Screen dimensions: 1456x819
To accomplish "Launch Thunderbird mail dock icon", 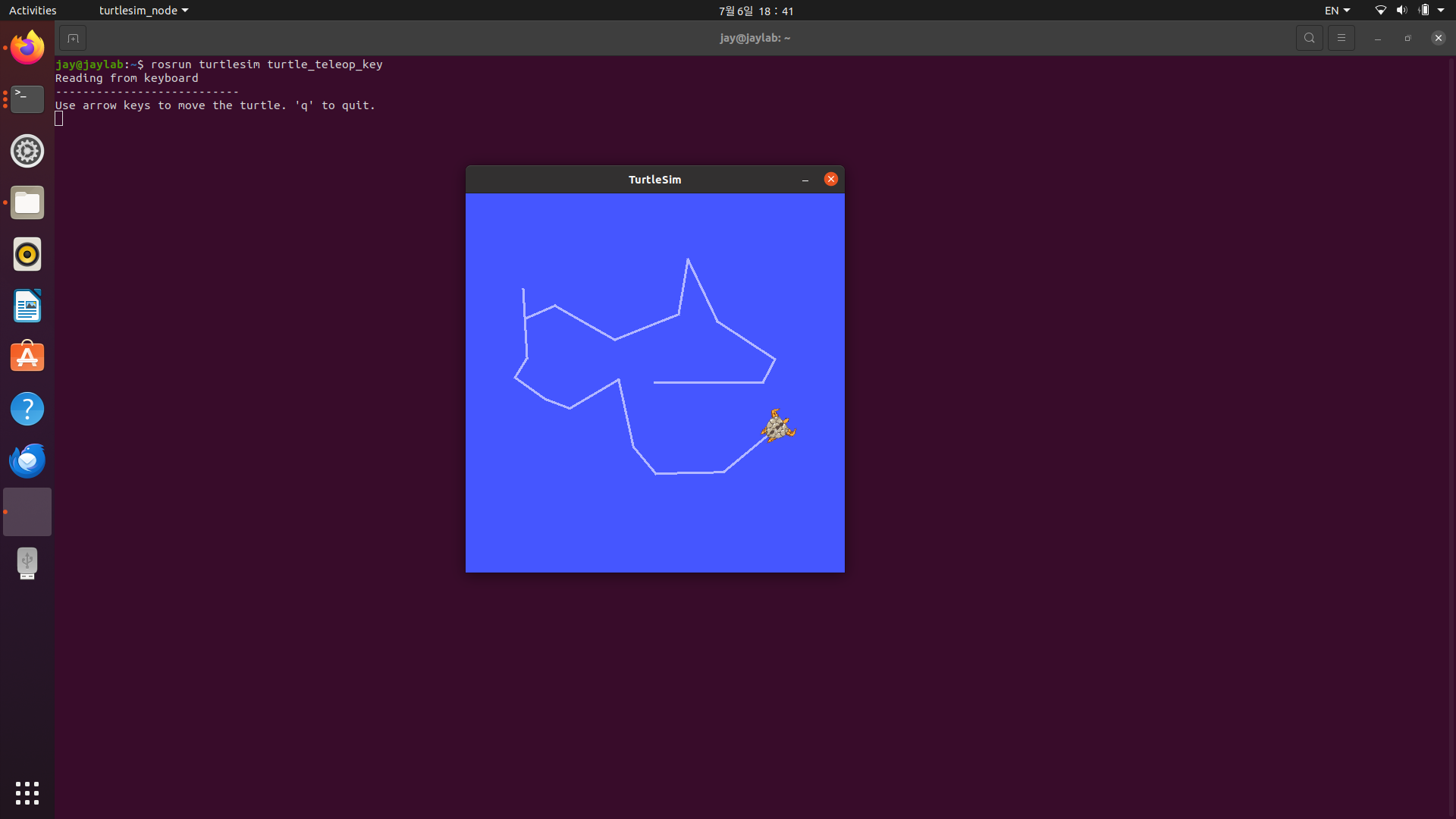I will point(27,460).
